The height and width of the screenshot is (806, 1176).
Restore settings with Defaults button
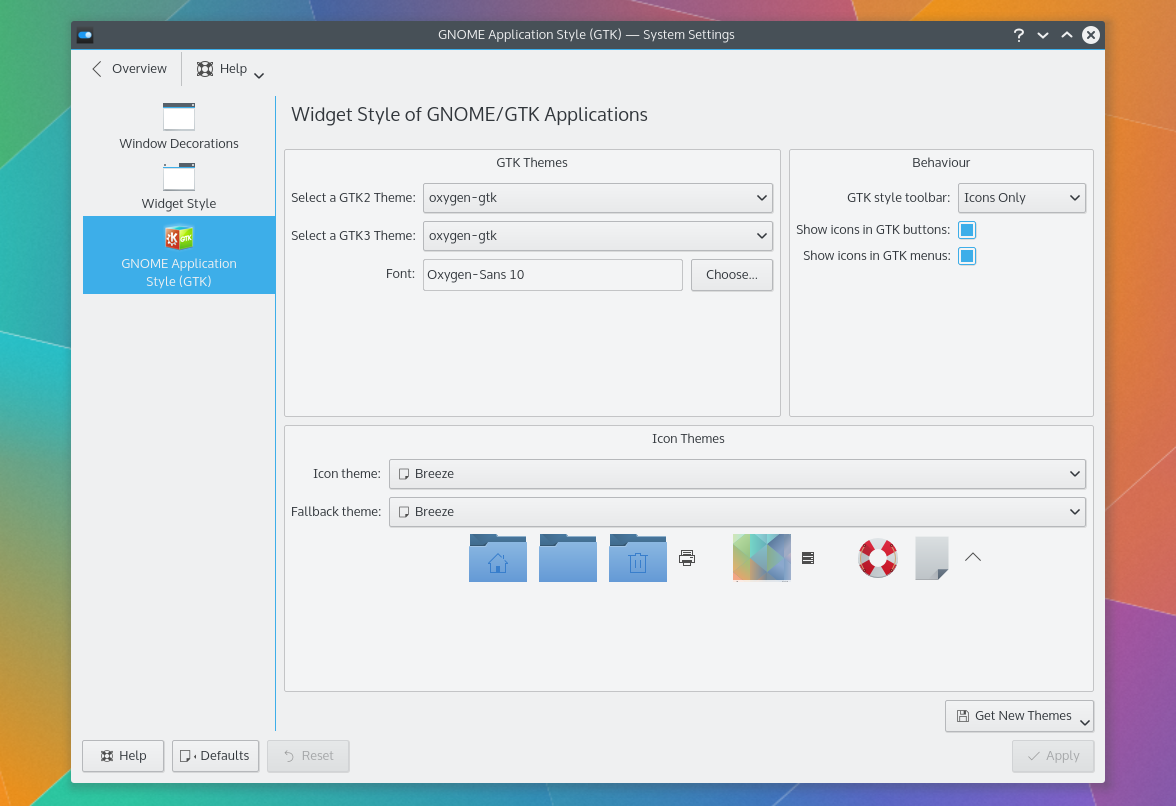tap(215, 756)
